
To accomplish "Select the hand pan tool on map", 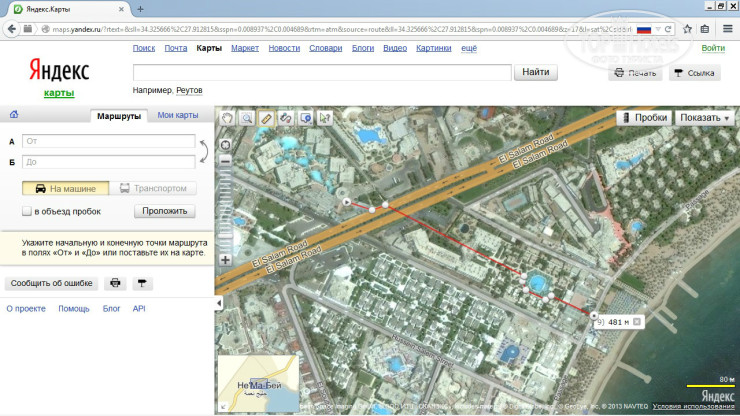I will 227,118.
